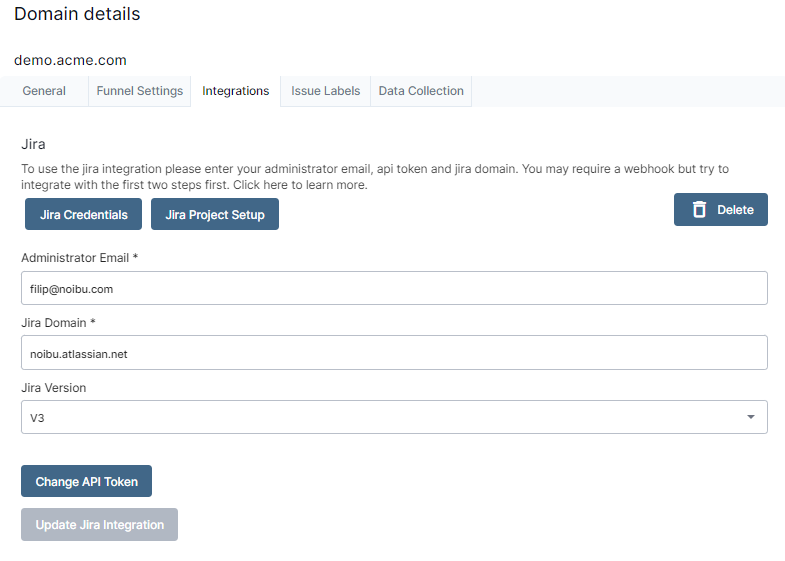Click the trash can icon on Delete
The height and width of the screenshot is (561, 785).
(700, 210)
